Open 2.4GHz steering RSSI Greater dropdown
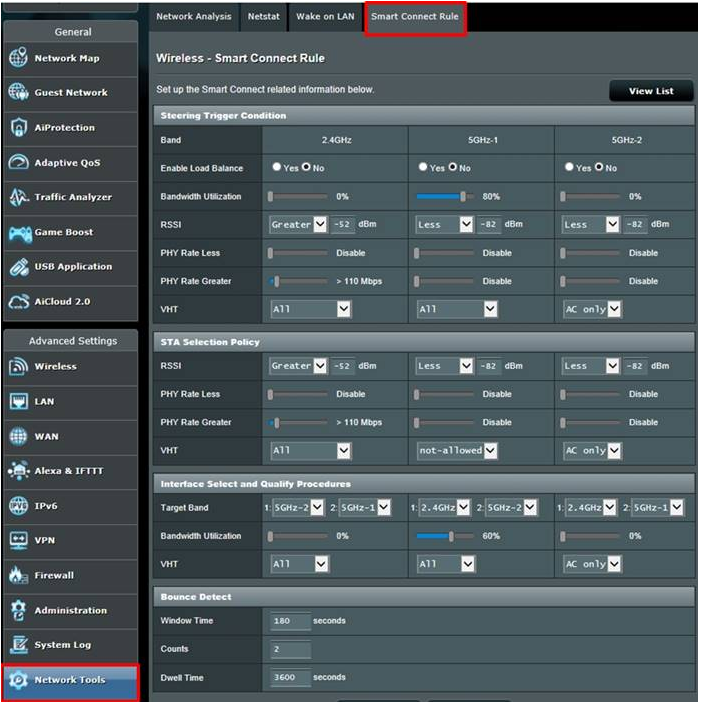The image size is (705, 702). (x=298, y=224)
